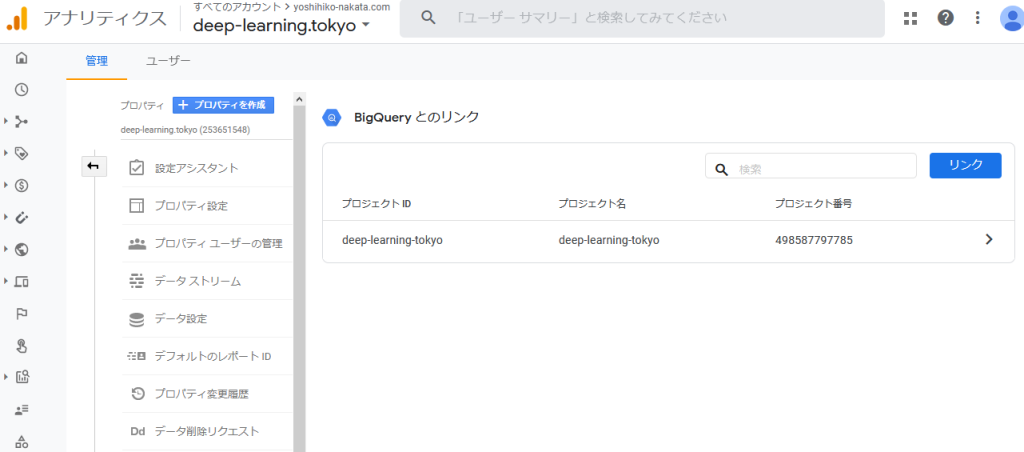Open the Retention magnet icon
Screen dimensions: 1024x452
(22, 218)
